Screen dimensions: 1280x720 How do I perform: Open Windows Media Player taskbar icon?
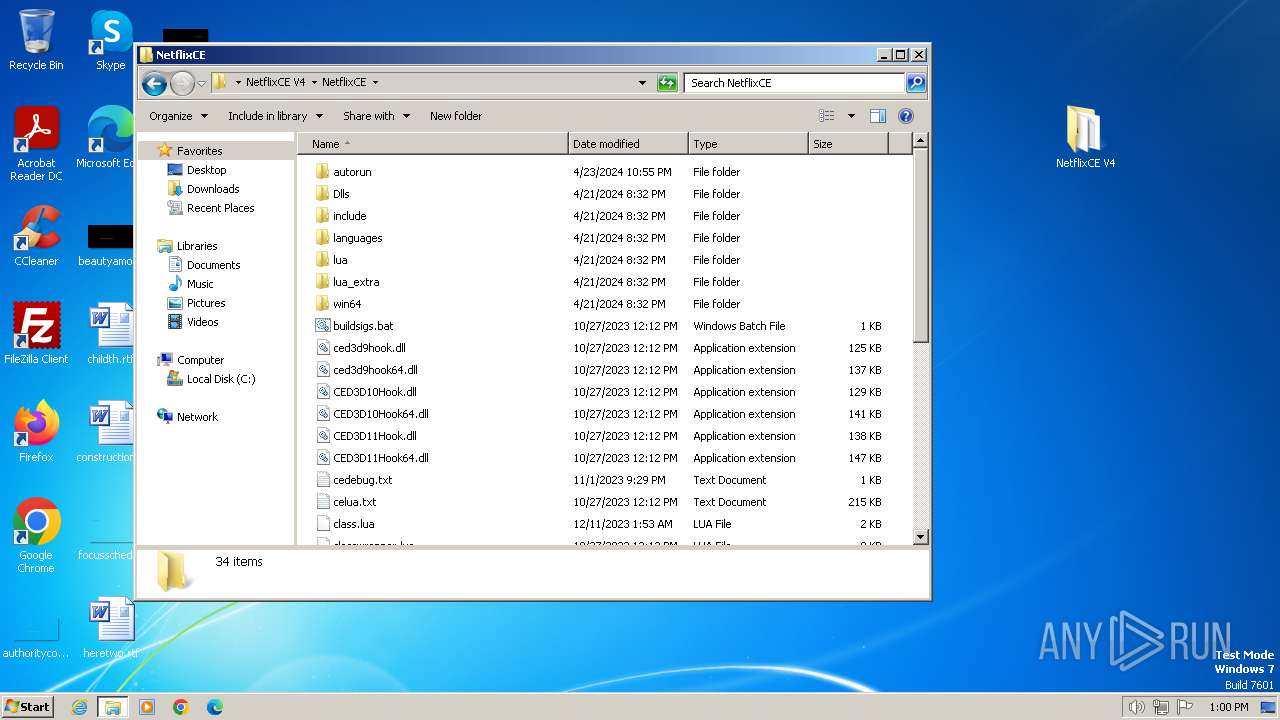coord(147,707)
